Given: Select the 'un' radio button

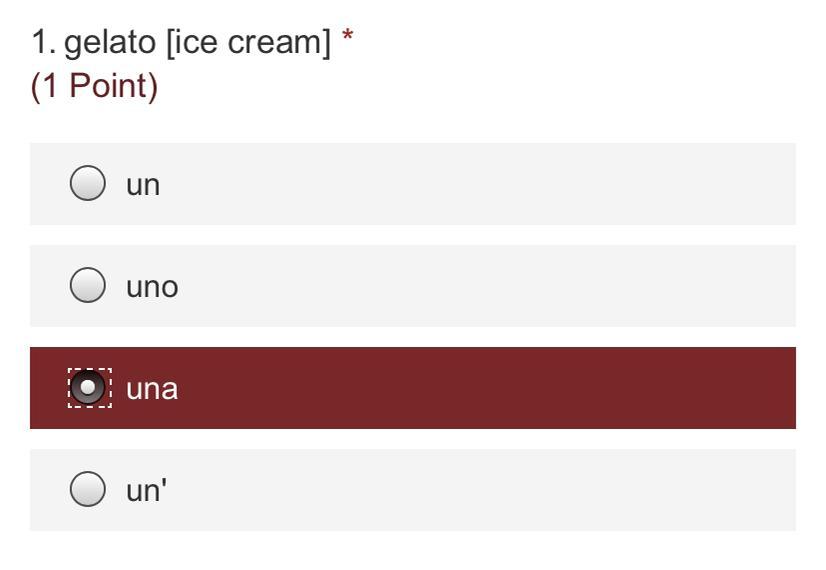Looking at the screenshot, I should pos(87,183).
